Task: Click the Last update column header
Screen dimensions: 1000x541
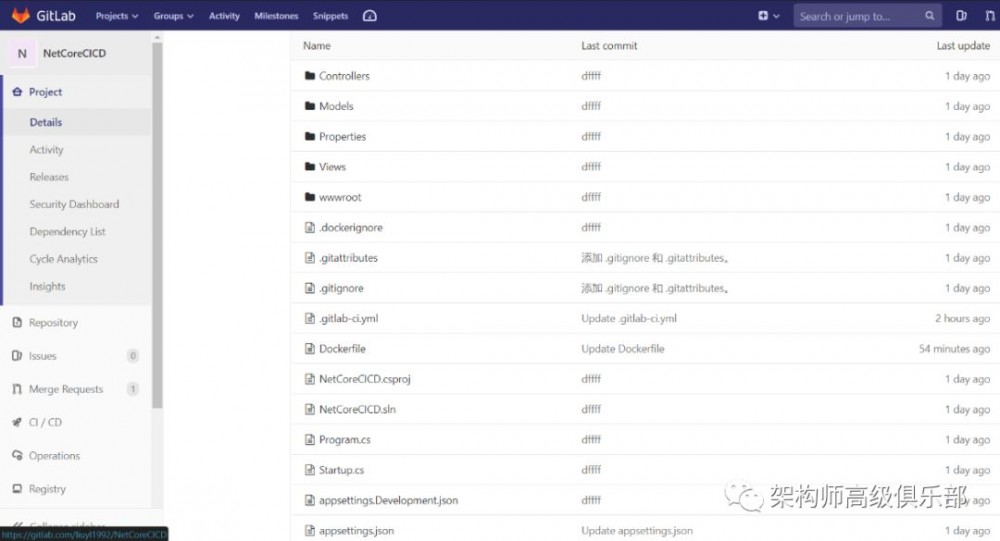Action: click(x=963, y=46)
